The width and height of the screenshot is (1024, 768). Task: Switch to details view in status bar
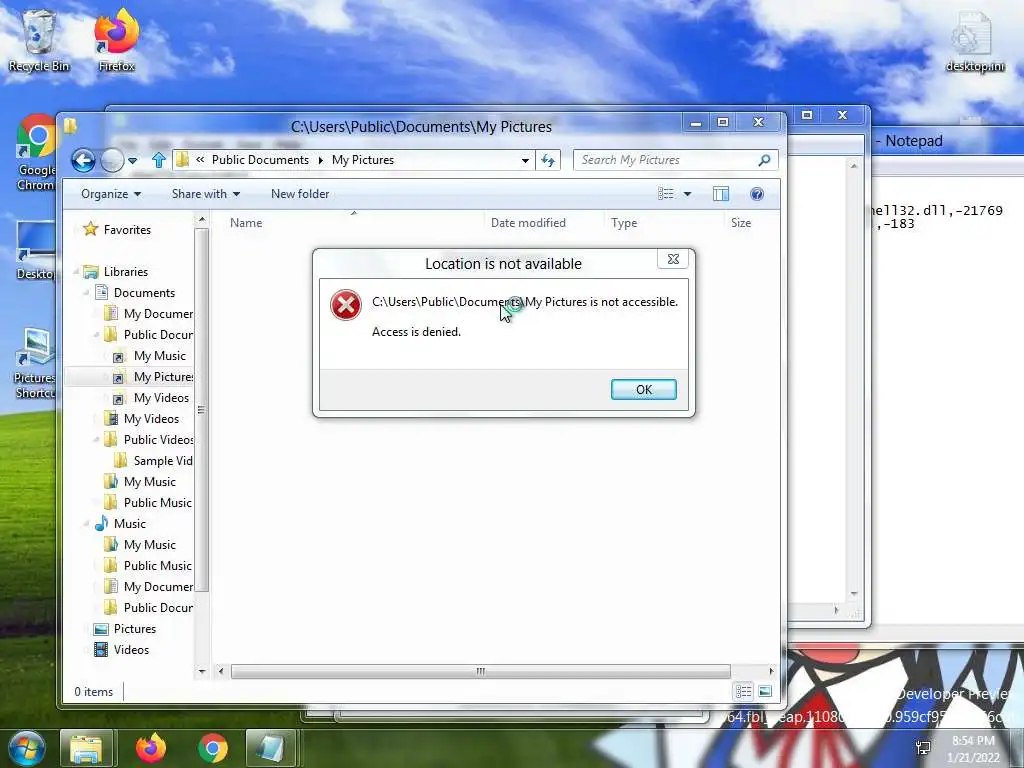[743, 692]
